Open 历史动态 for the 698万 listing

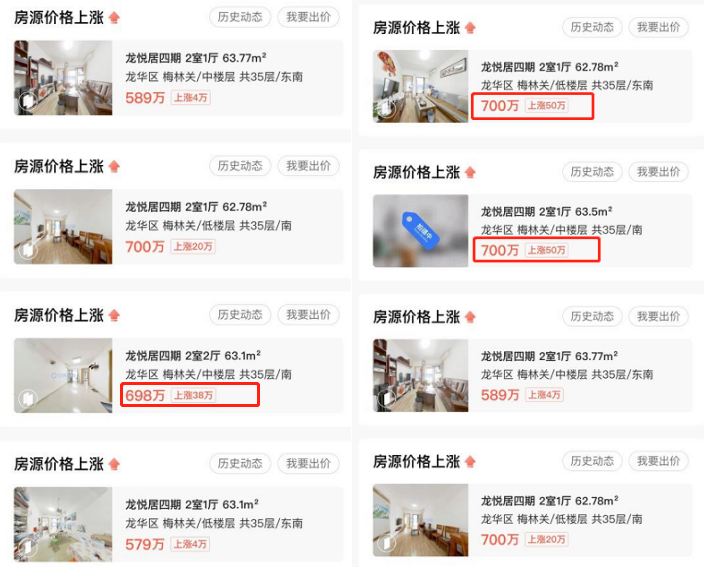coord(240,315)
